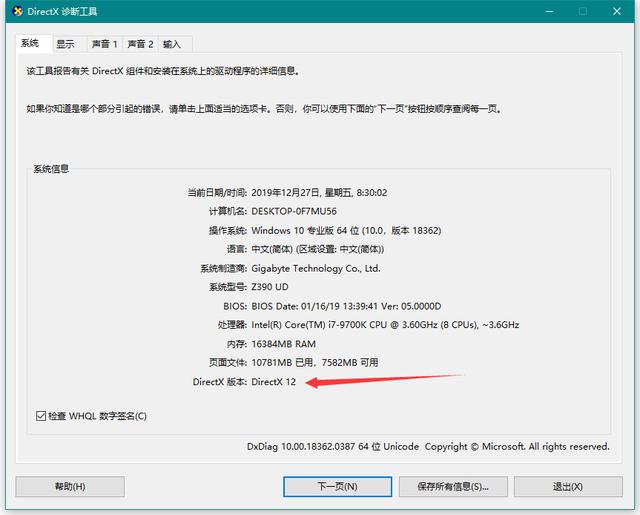Click the date value 2019年12月27日

pyautogui.click(x=319, y=193)
